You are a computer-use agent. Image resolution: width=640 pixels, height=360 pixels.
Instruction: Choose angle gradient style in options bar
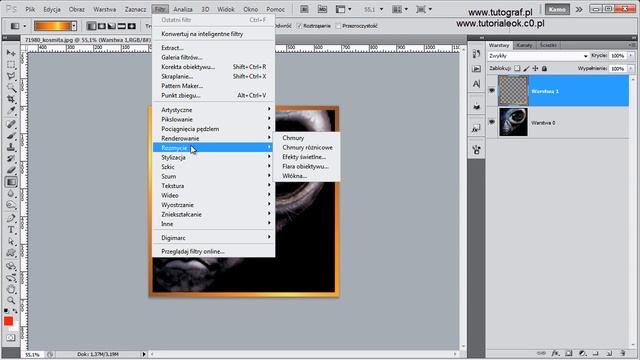tap(111, 26)
